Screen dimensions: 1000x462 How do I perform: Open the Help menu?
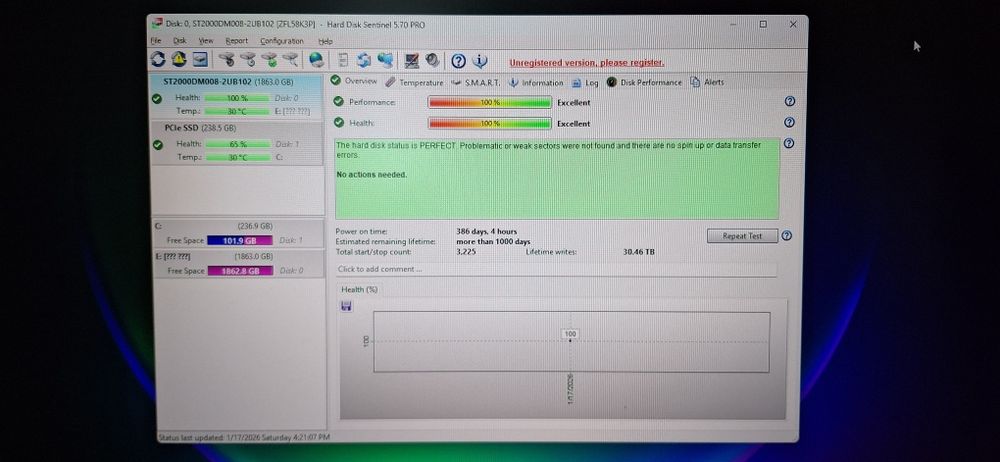pyautogui.click(x=325, y=41)
